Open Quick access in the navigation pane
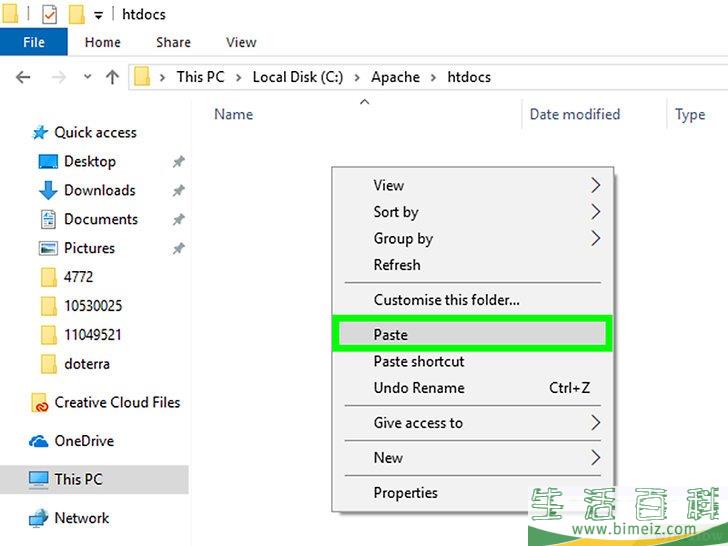The image size is (728, 546). coord(95,133)
